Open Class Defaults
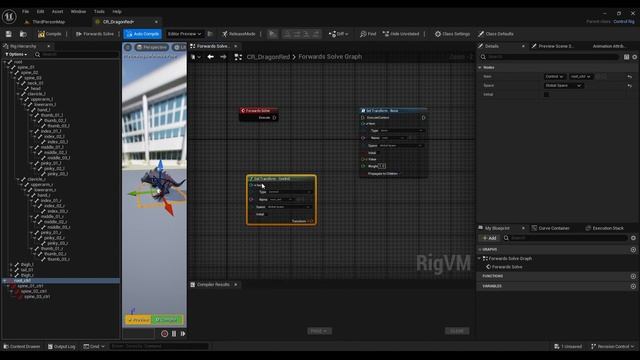640x360 pixels. click(496, 34)
